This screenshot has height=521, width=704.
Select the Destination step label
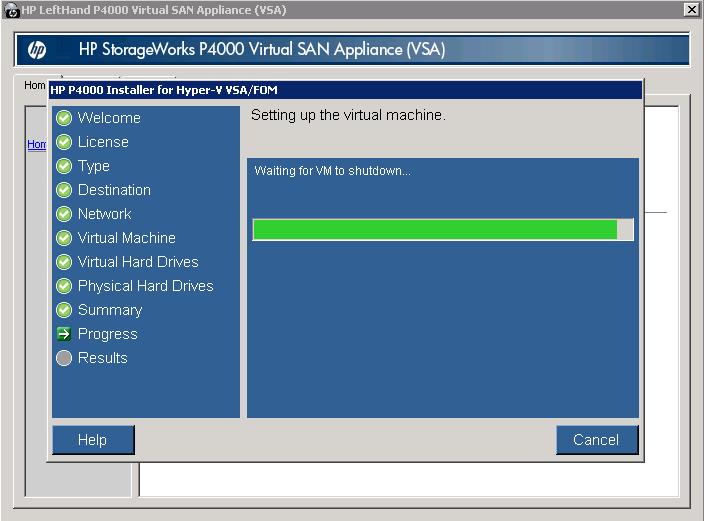pyautogui.click(x=114, y=190)
